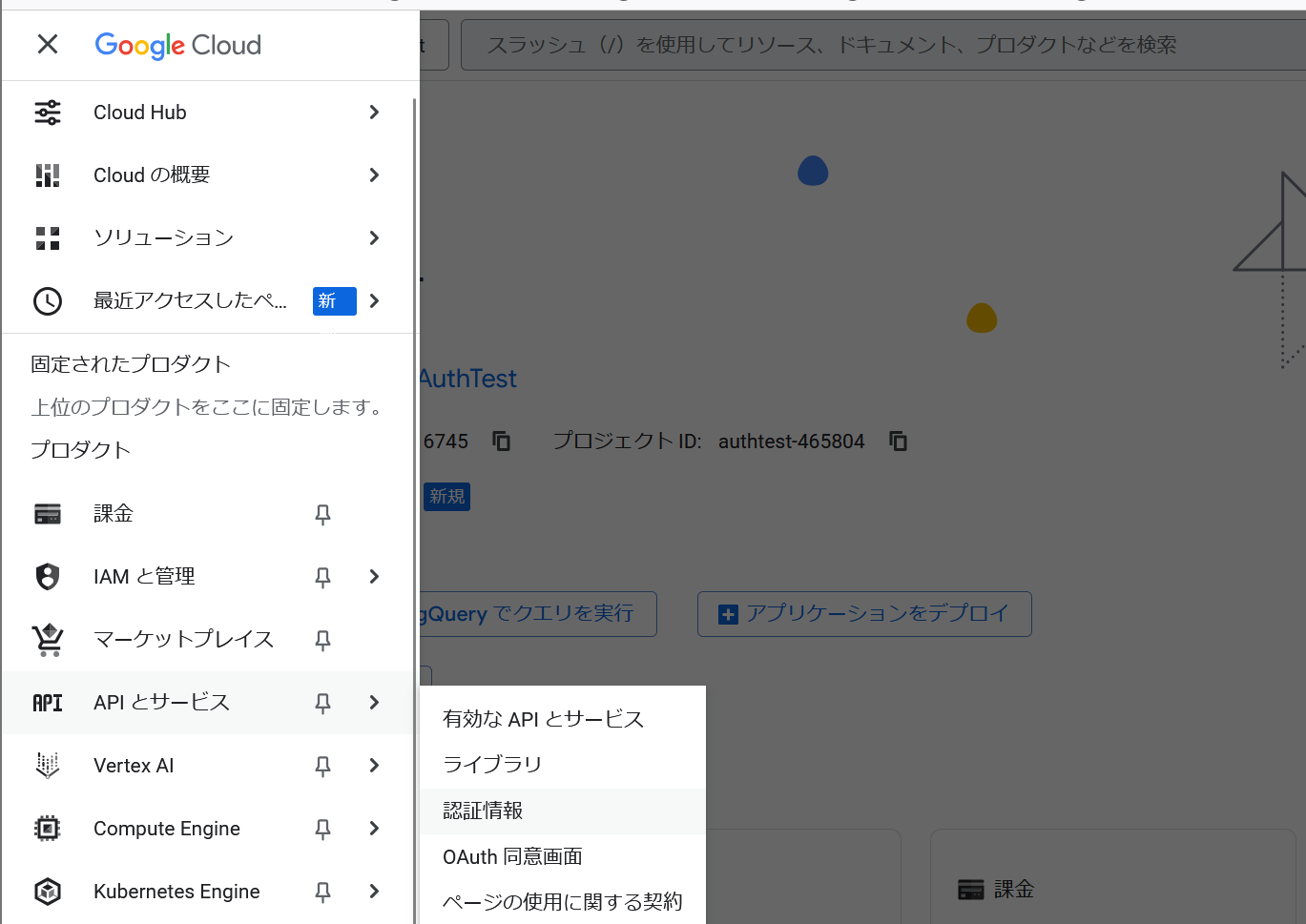Pin IAM と管理 to the top

click(x=323, y=578)
